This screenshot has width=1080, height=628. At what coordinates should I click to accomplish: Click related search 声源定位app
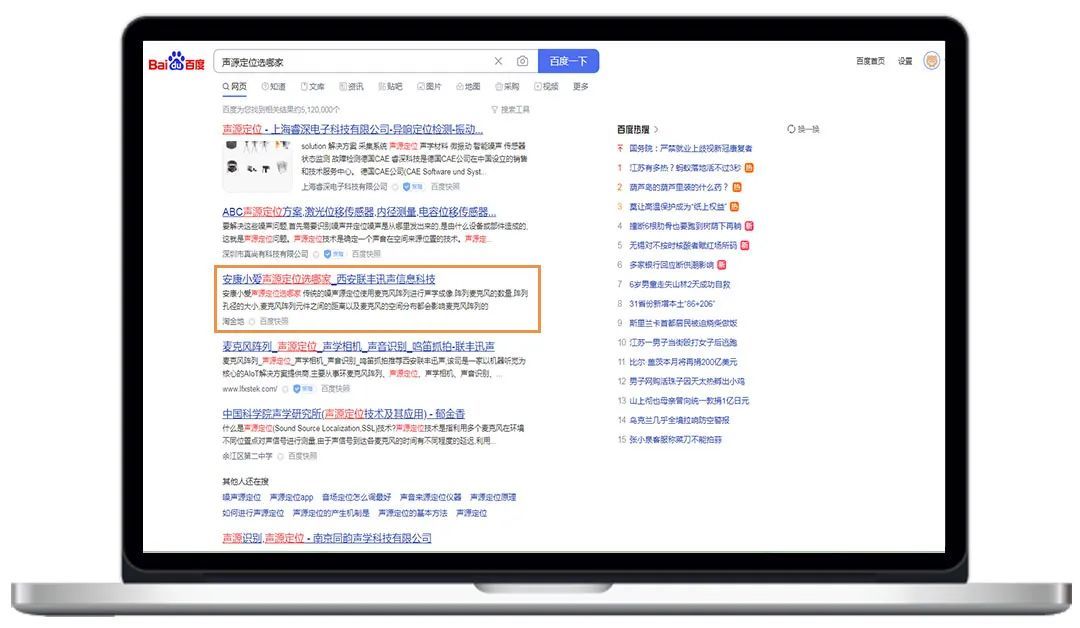(292, 497)
